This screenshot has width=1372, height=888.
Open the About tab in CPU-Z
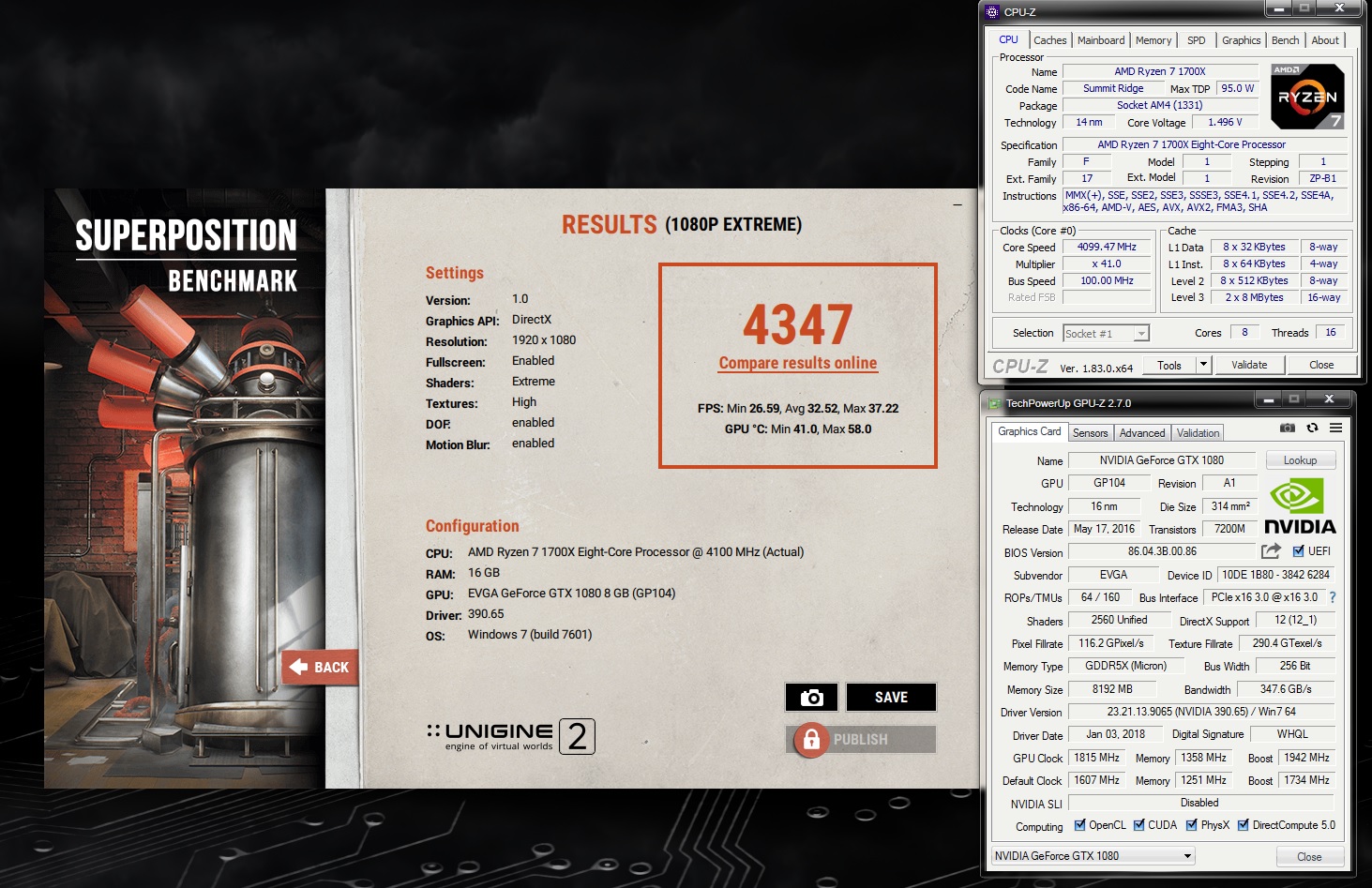point(1325,40)
